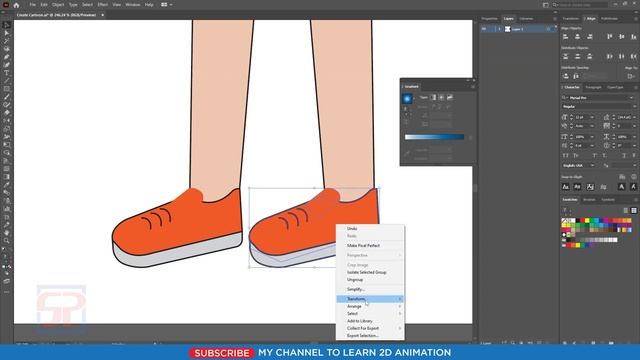Toggle Subscript in Character panel
Image resolution: width=640 pixels, height=360 pixels.
(605, 156)
